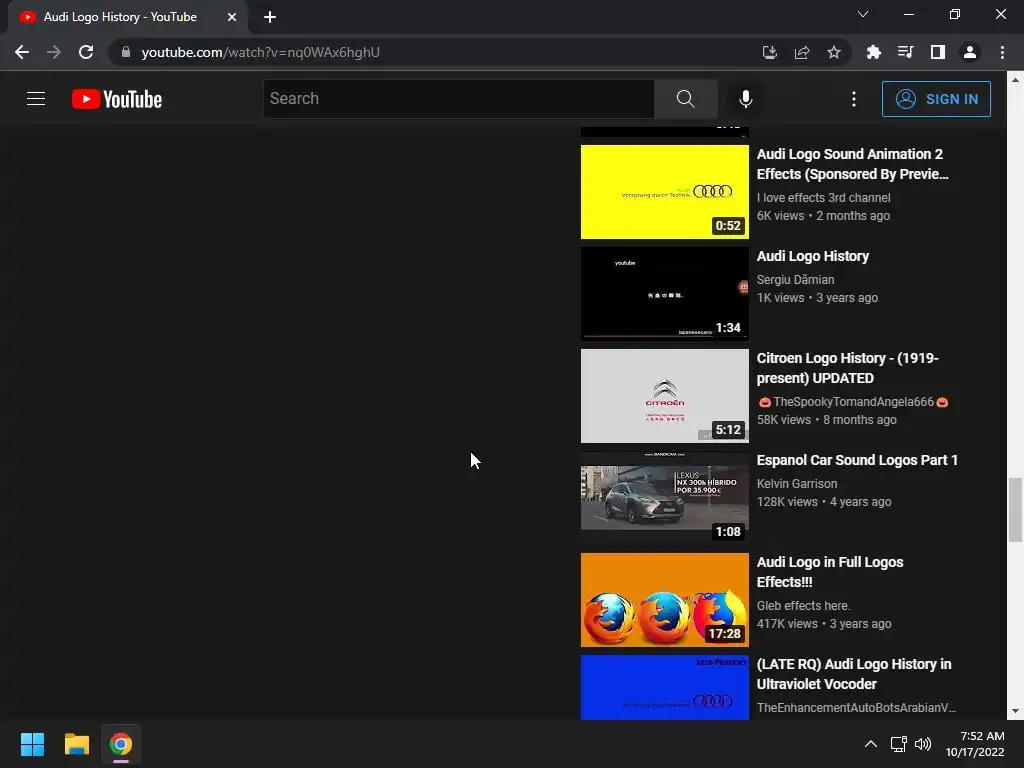Viewport: 1024px width, 768px height.
Task: Open Firefox logos video thumbnail
Action: 664,600
